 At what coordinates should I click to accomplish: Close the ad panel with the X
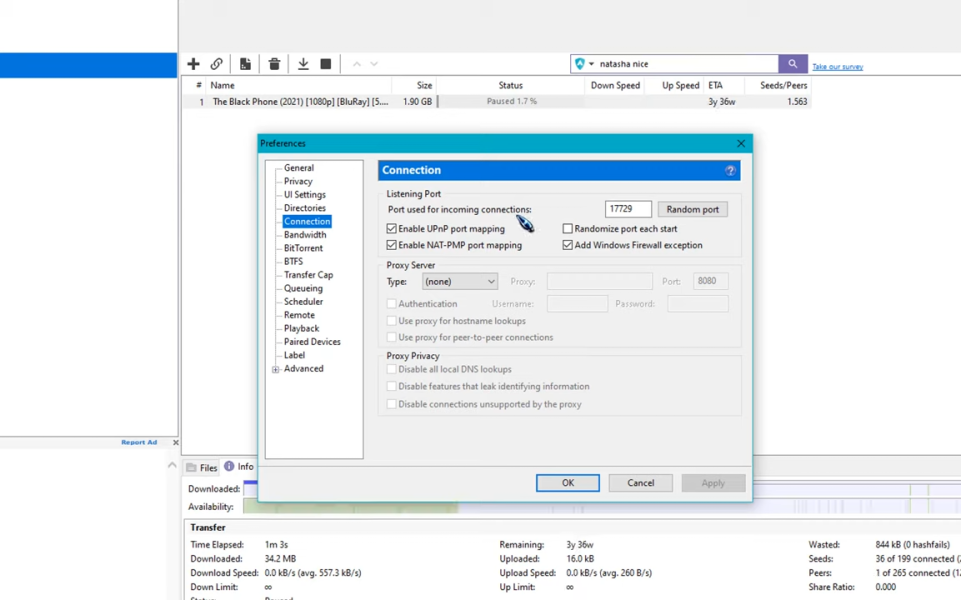[176, 442]
